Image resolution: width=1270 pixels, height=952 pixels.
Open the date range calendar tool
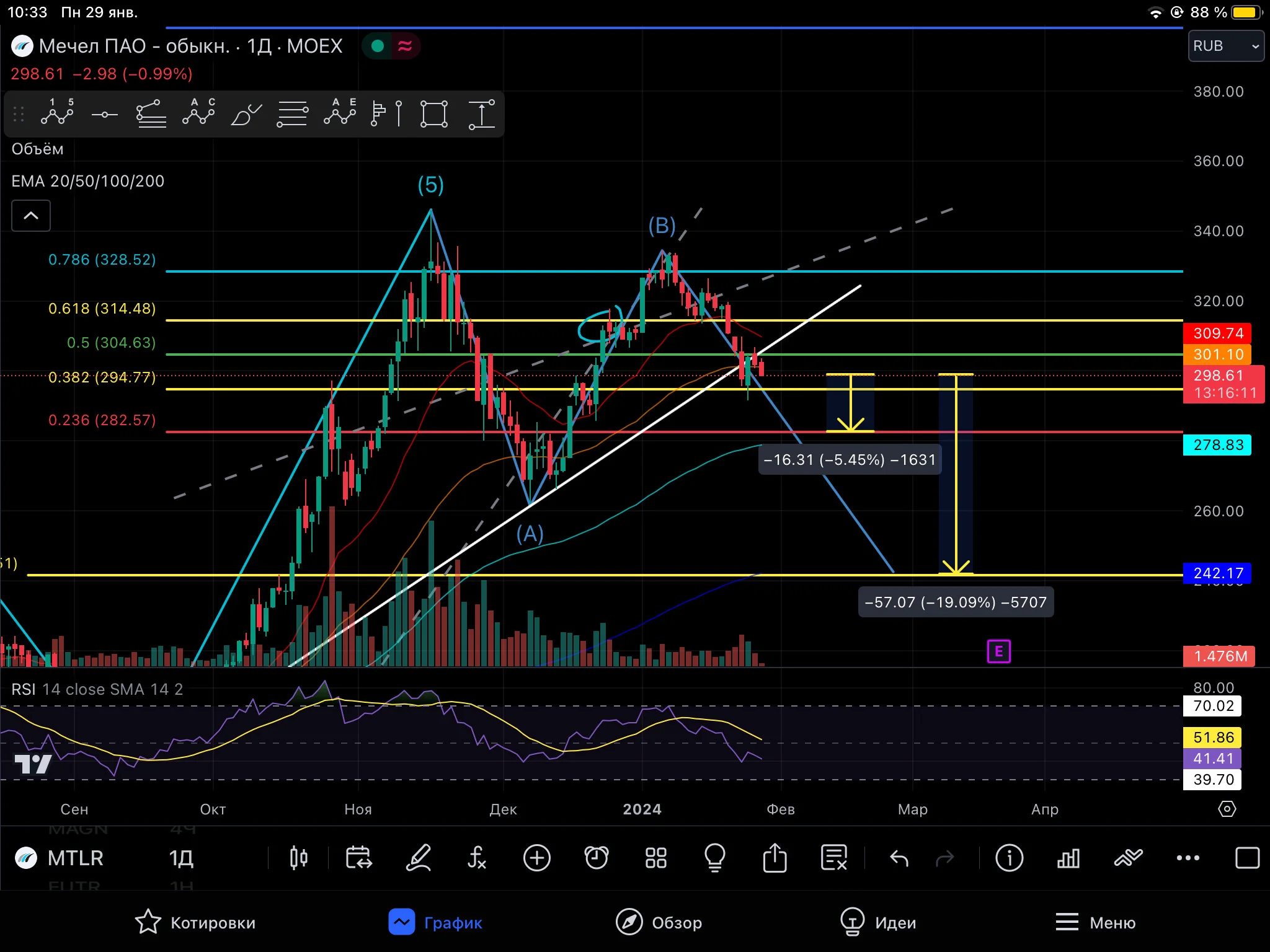tap(358, 858)
